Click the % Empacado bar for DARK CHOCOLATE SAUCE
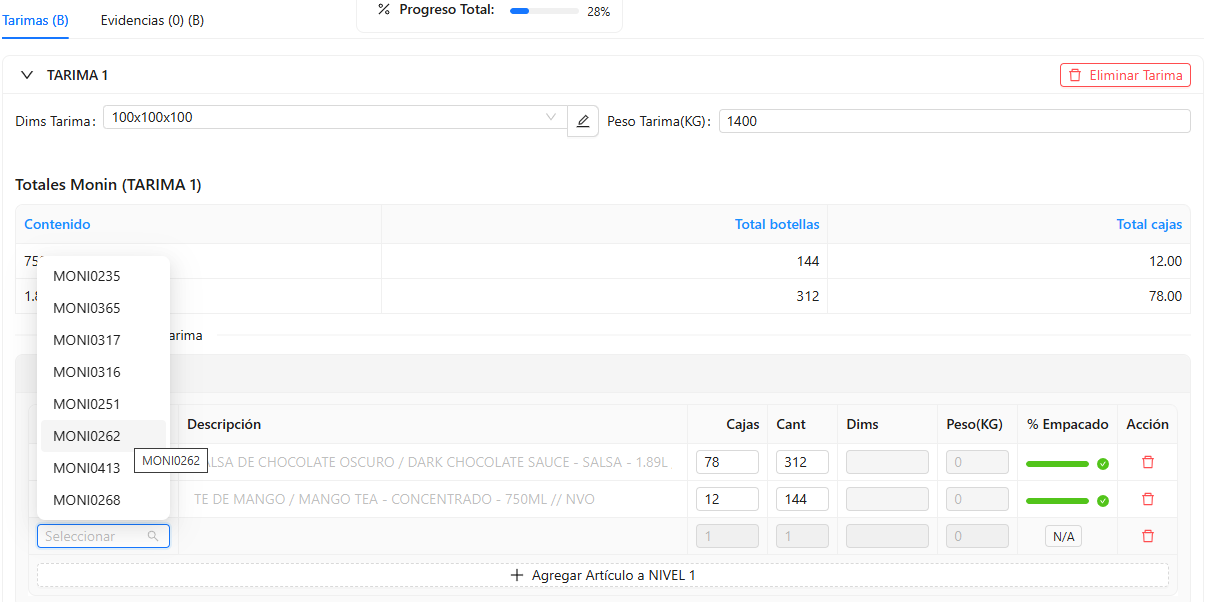1218x602 pixels. pyautogui.click(x=1057, y=463)
